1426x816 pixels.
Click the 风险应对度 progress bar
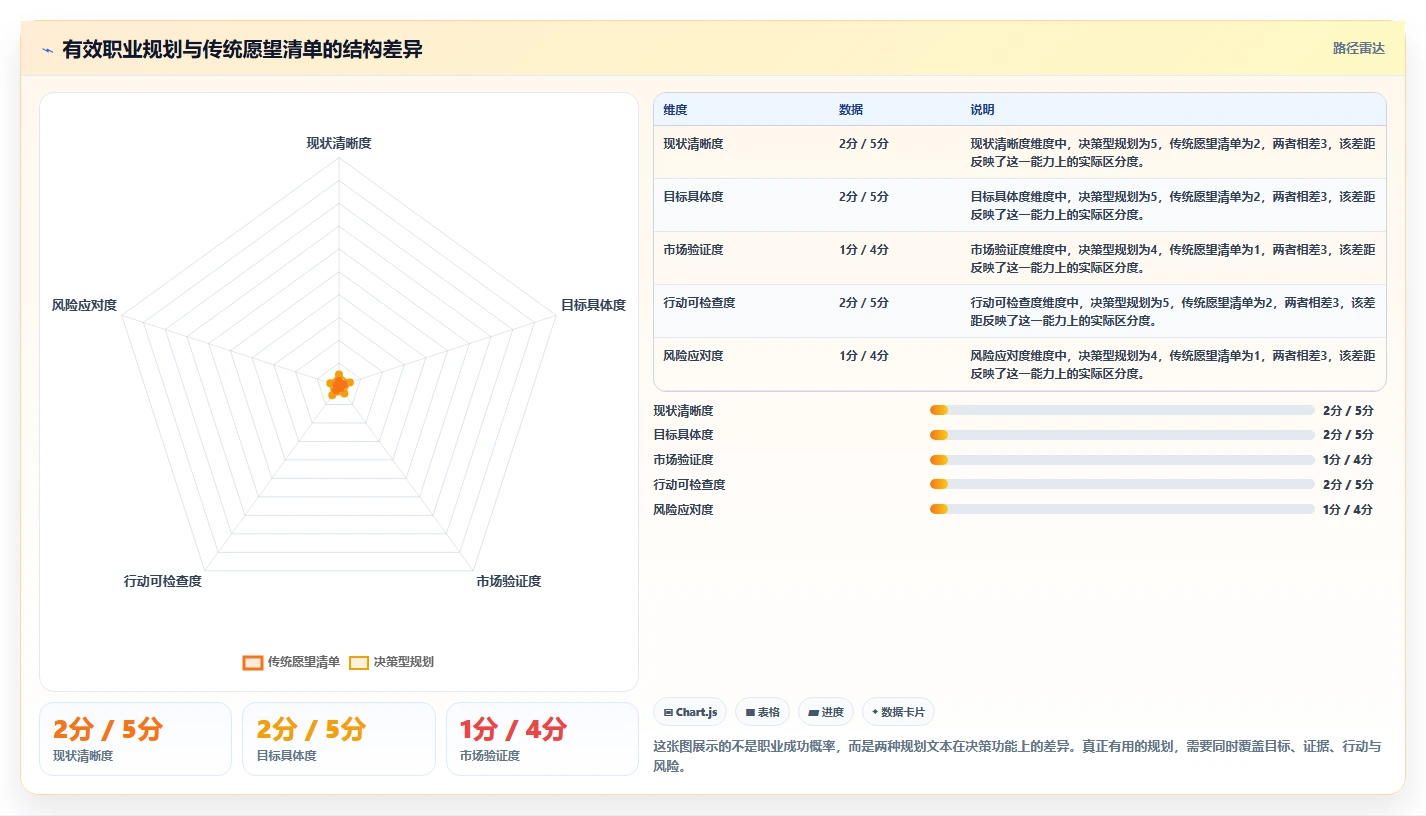(x=1122, y=509)
